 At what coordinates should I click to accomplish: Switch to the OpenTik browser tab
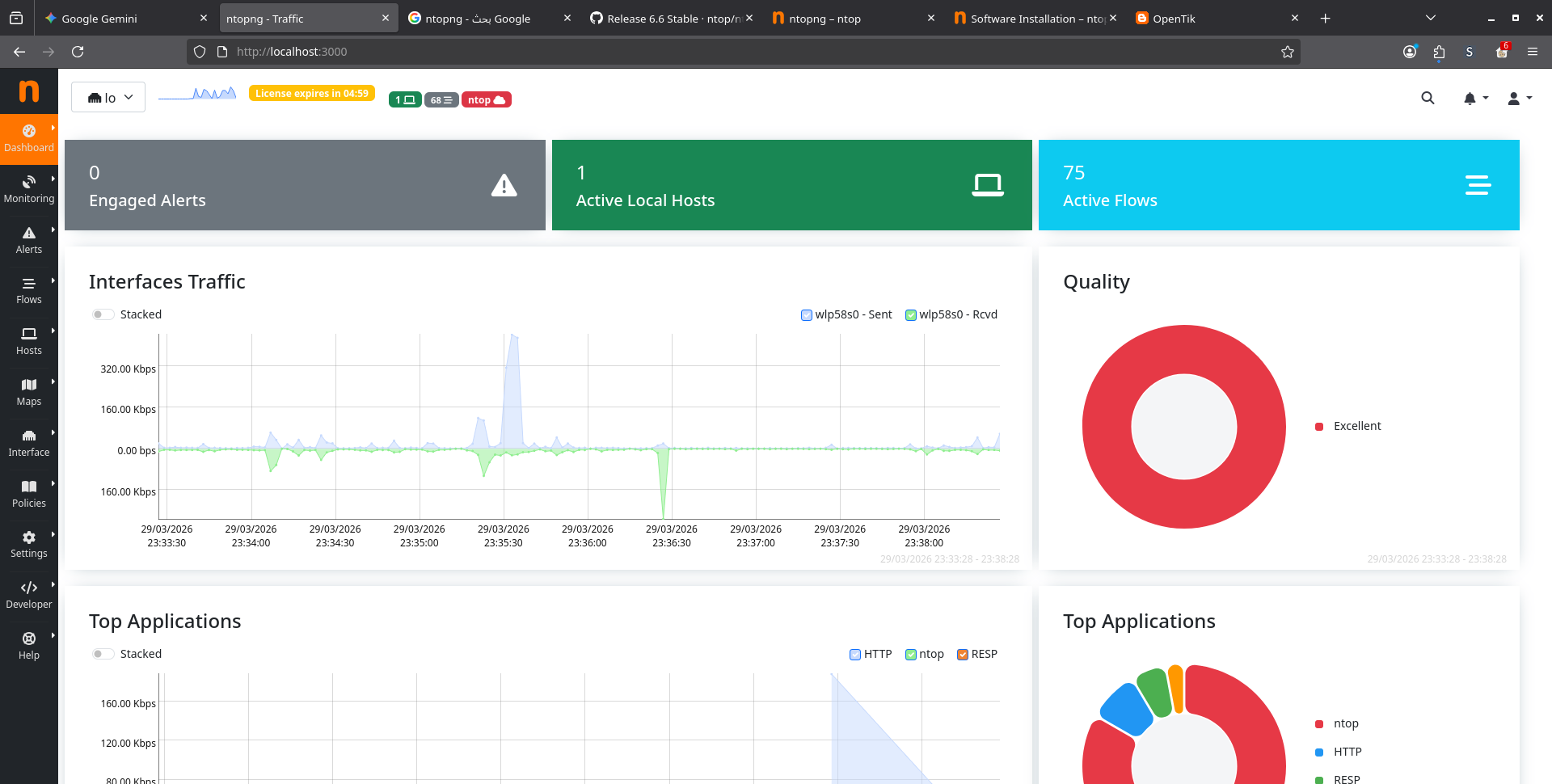click(x=1212, y=18)
